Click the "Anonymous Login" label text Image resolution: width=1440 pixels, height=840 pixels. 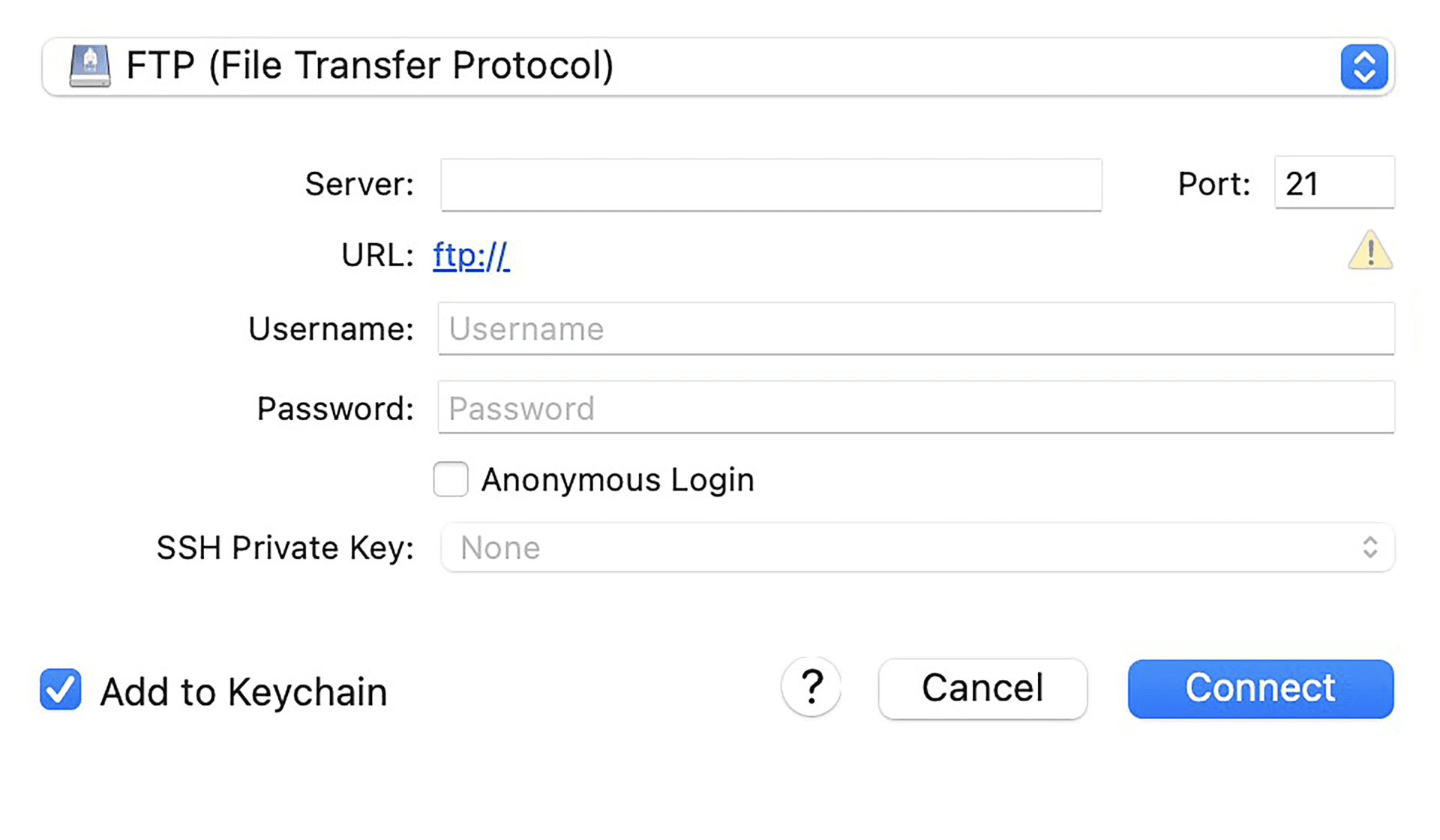coord(617,480)
